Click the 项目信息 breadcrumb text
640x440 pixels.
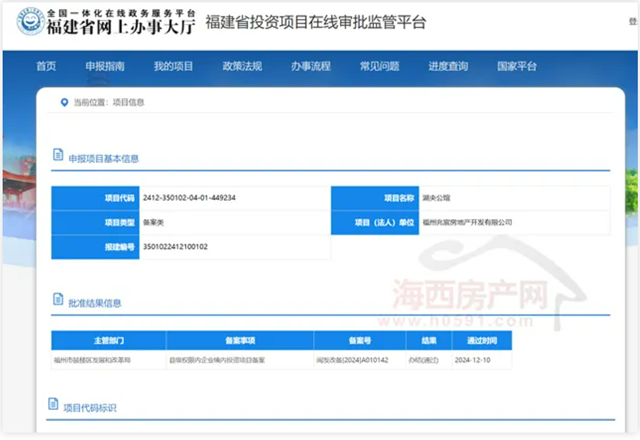click(129, 102)
